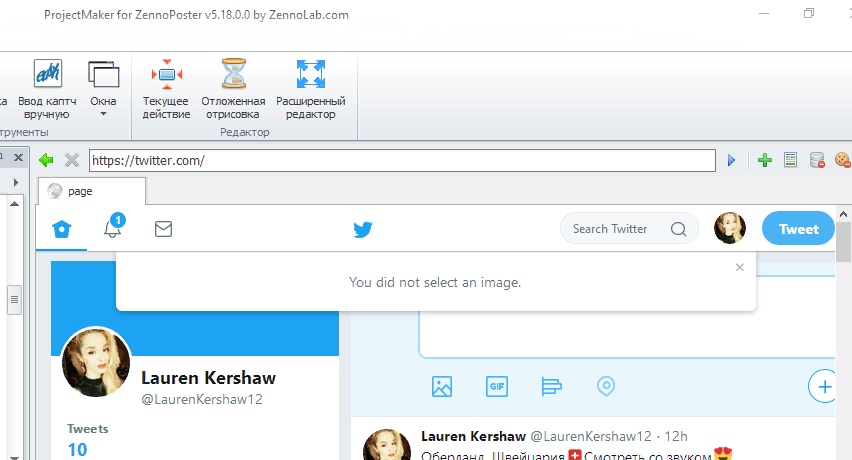Open Twitter direct messages envelope
Image resolution: width=852 pixels, height=460 pixels.
164,229
